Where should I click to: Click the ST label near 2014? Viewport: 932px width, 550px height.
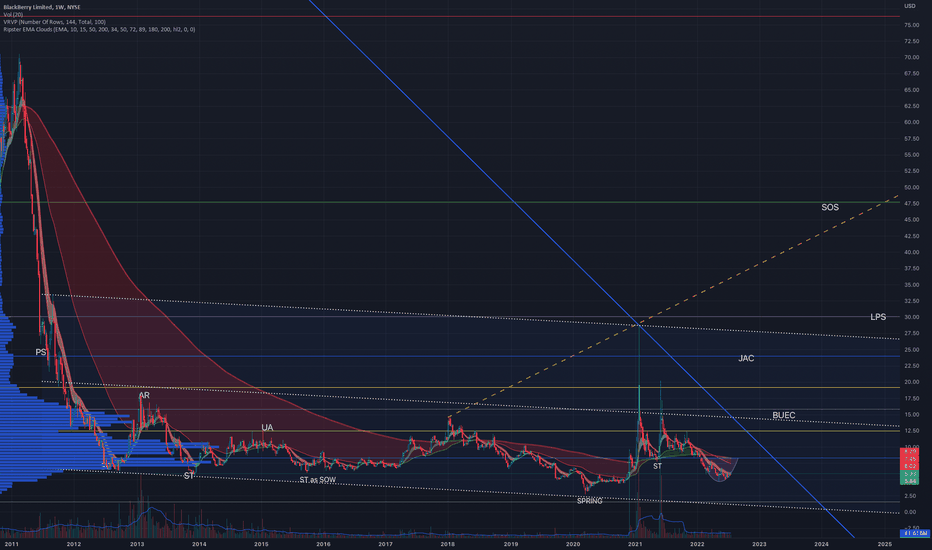(188, 476)
